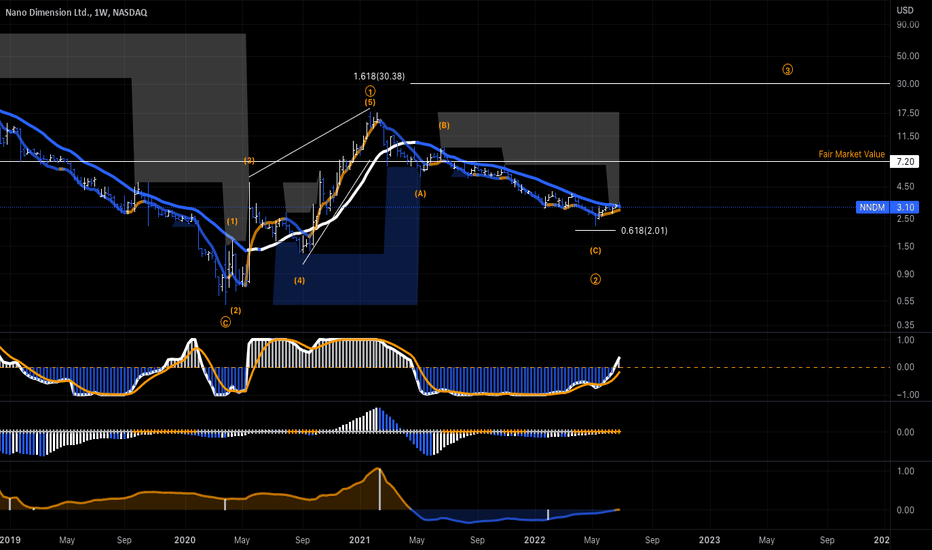Viewport: 932px width, 550px height.
Task: Select the circled 3 wave target label
Action: (787, 70)
